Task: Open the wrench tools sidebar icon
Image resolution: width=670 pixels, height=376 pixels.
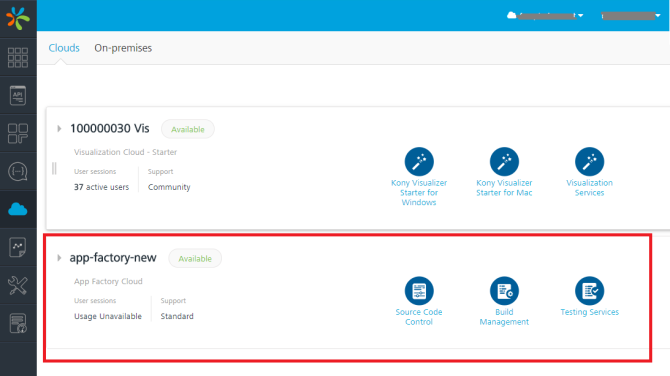Action: (x=18, y=285)
